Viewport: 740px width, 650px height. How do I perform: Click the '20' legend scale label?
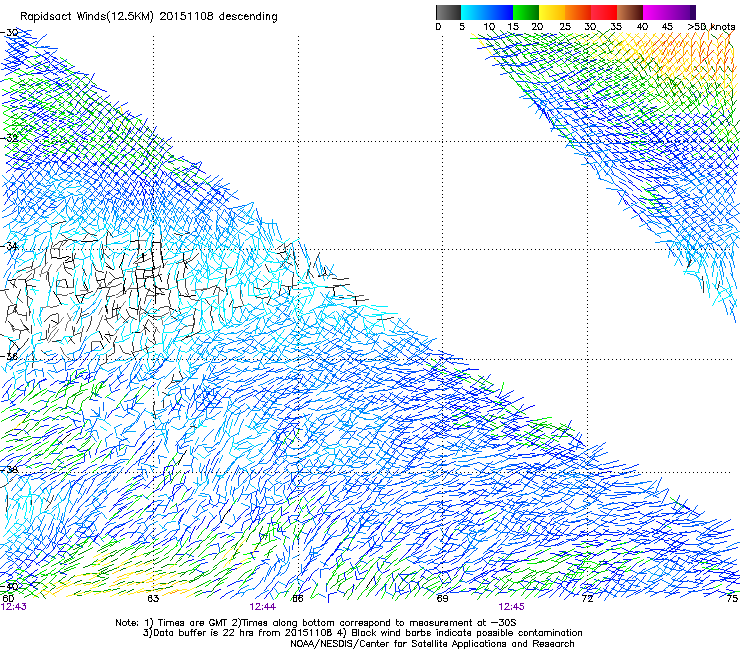pyautogui.click(x=537, y=27)
